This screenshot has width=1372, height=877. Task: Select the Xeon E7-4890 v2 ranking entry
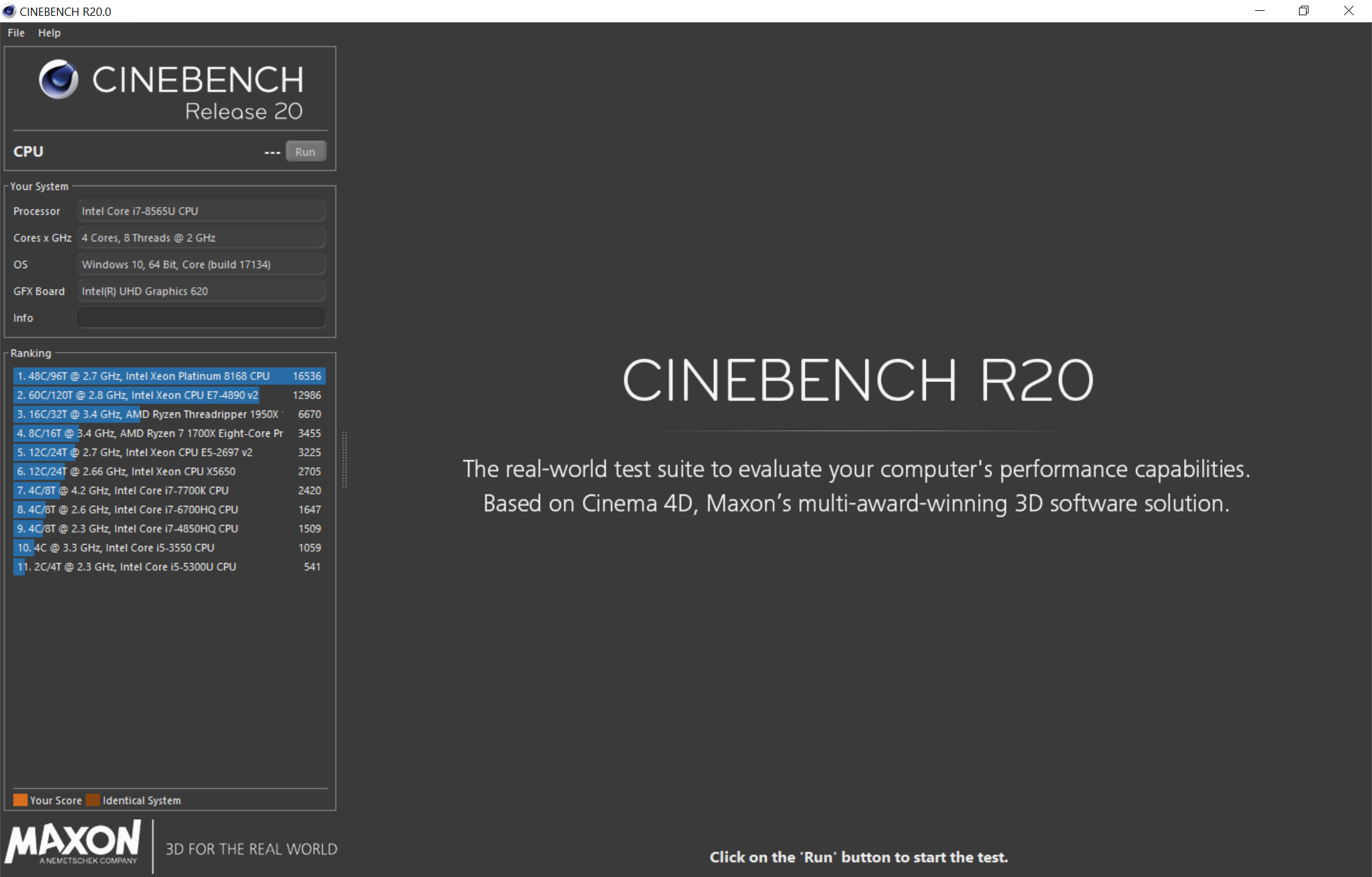click(x=170, y=395)
